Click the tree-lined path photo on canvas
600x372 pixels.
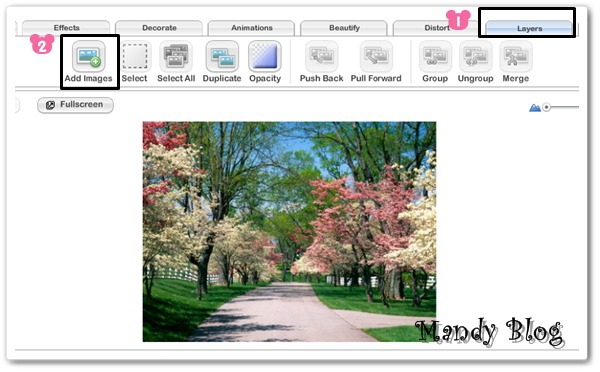click(289, 232)
